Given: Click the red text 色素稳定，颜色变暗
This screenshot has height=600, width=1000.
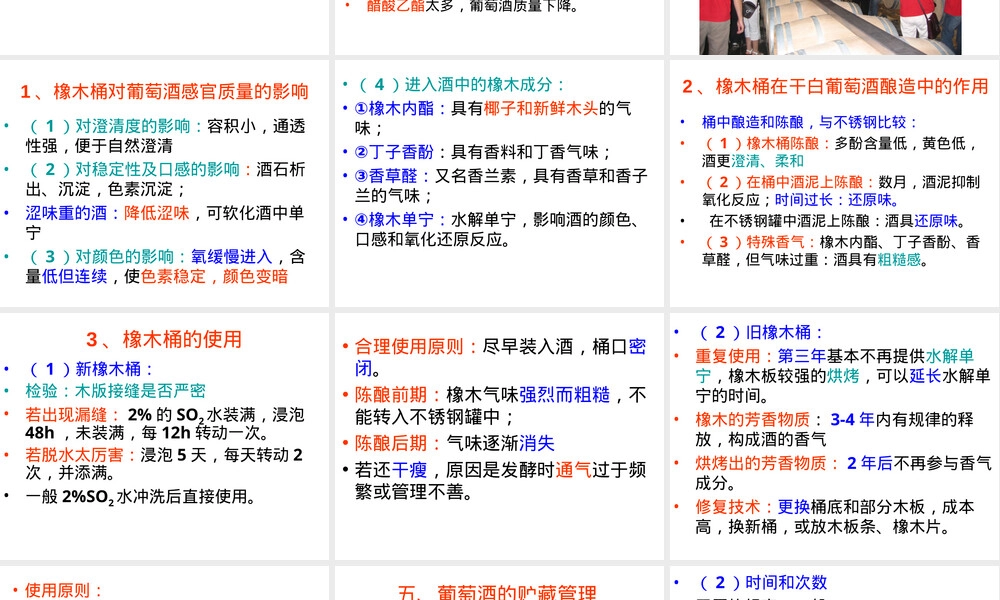Looking at the screenshot, I should tap(214, 276).
